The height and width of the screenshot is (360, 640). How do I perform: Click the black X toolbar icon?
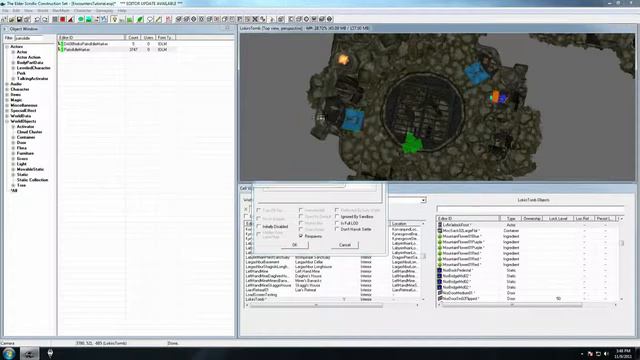coord(255,19)
